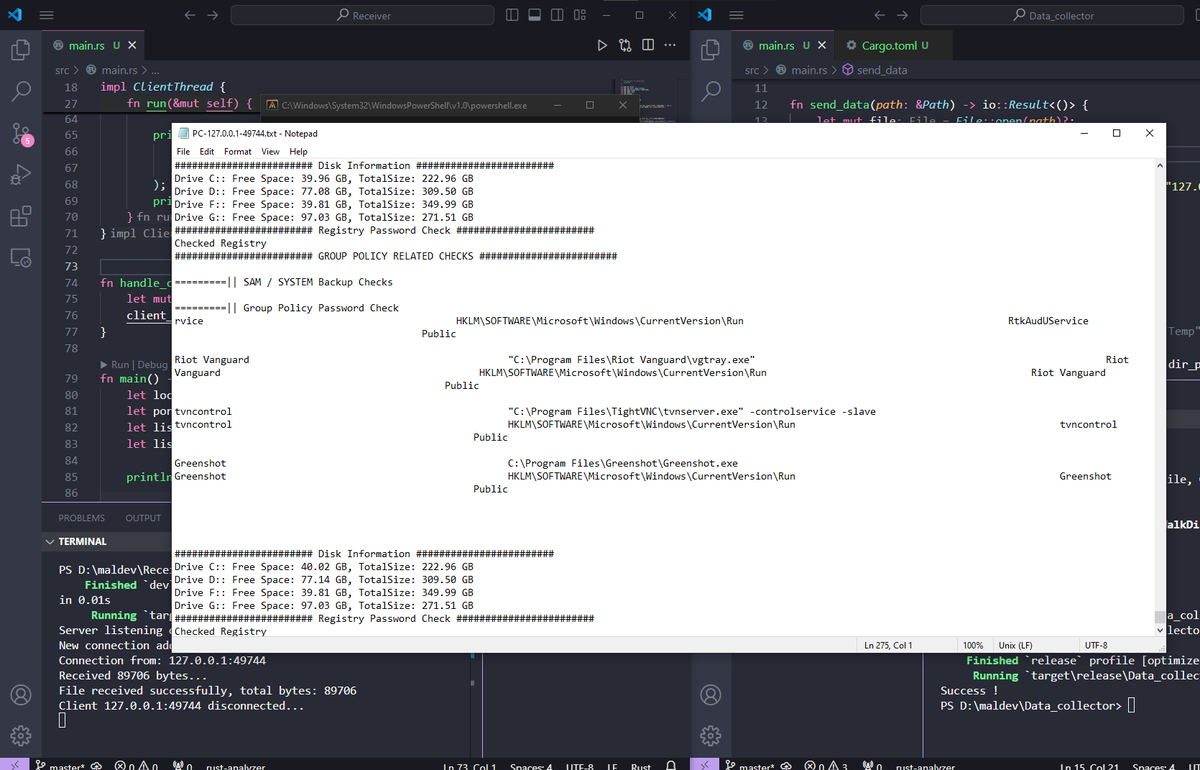Open Extensions view in Receiver window

tap(21, 216)
